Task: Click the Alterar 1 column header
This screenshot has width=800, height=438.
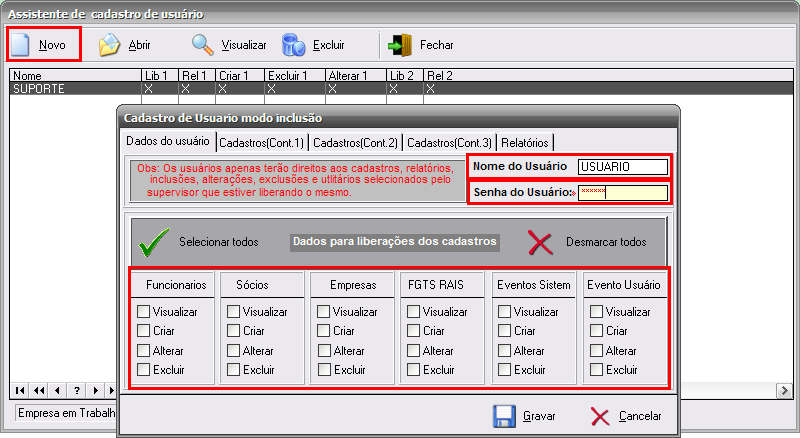Action: point(356,76)
